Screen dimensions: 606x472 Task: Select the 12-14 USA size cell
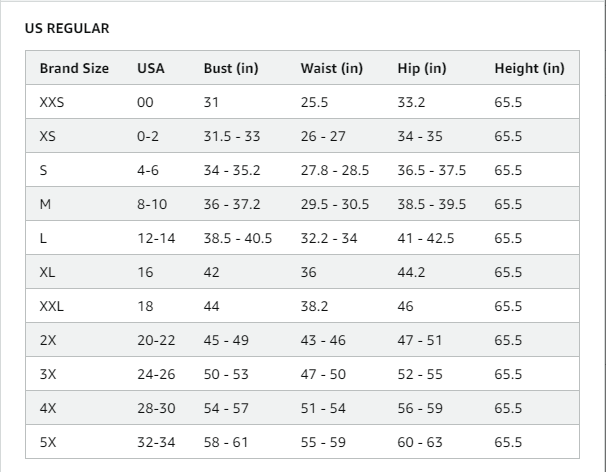click(x=155, y=238)
